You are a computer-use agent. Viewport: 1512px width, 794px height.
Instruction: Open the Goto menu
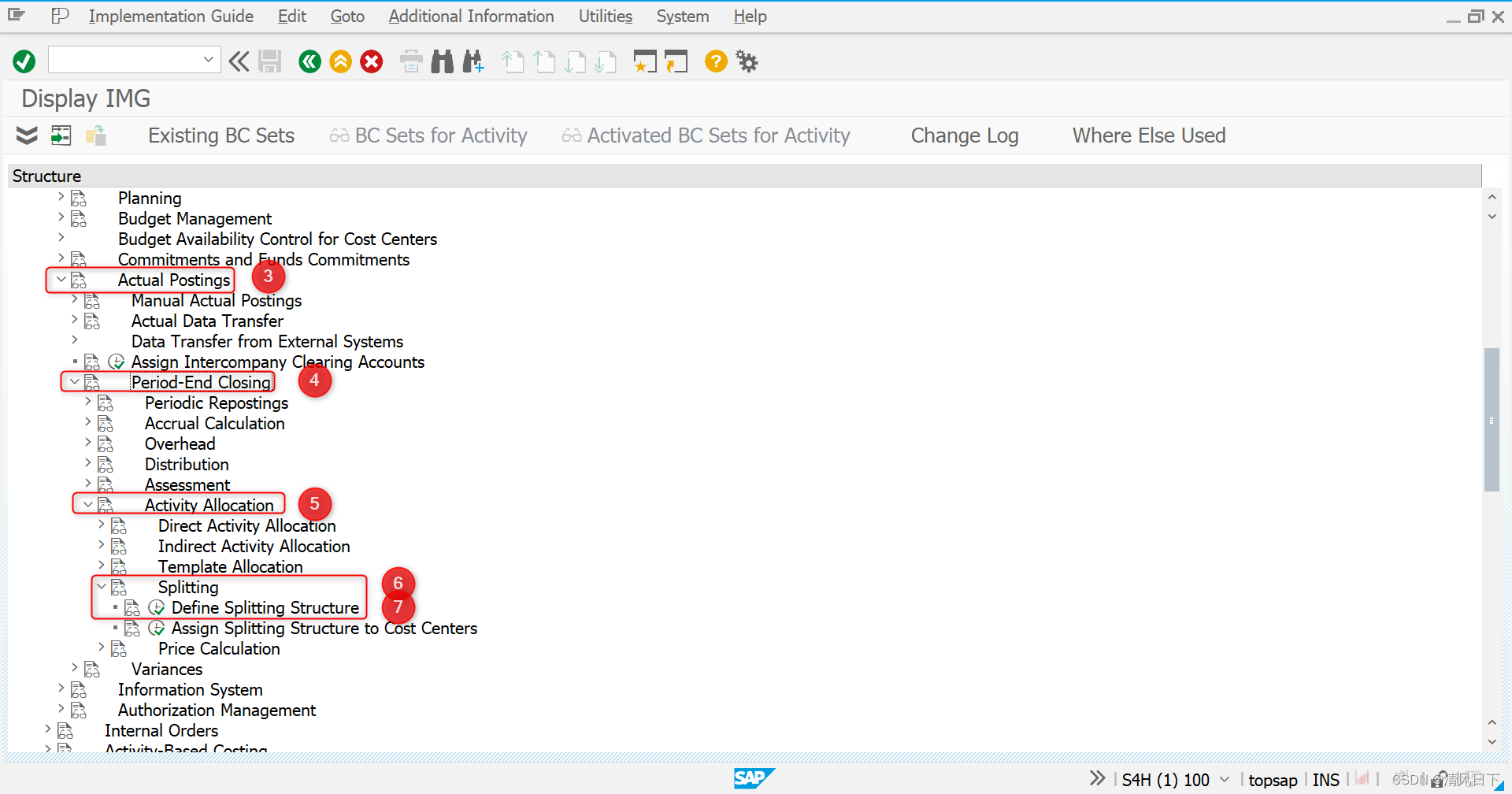point(347,16)
